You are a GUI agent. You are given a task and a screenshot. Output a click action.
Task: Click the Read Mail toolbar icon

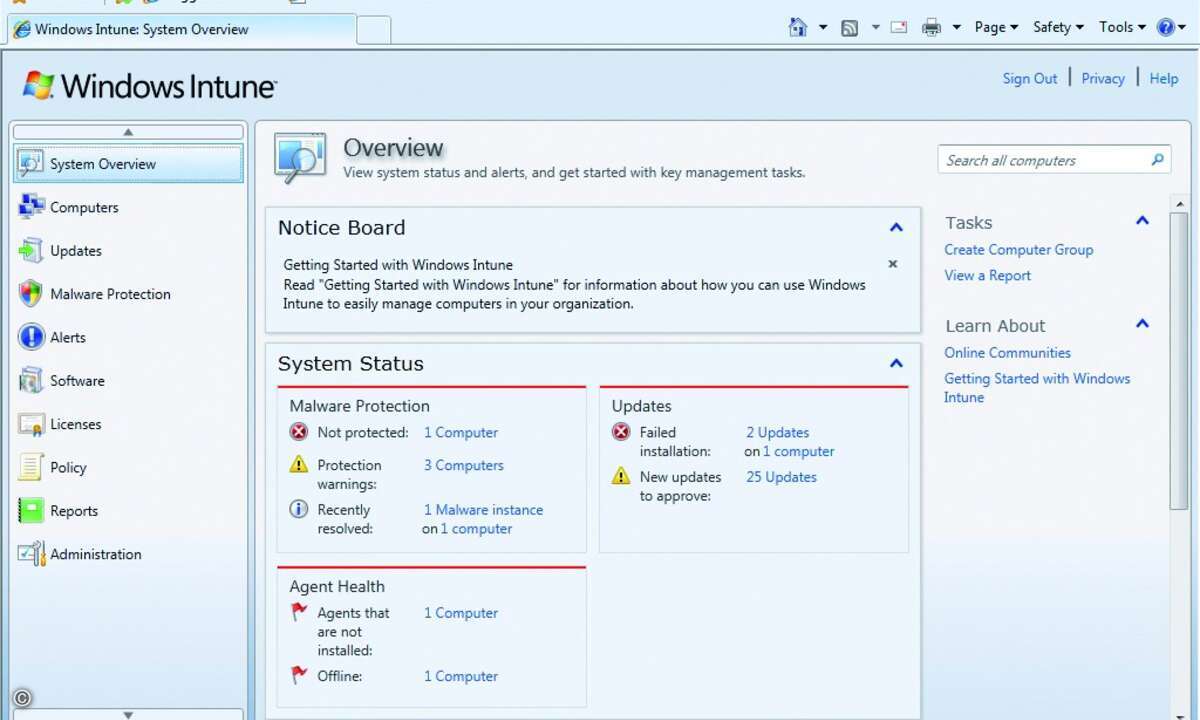pyautogui.click(x=899, y=28)
